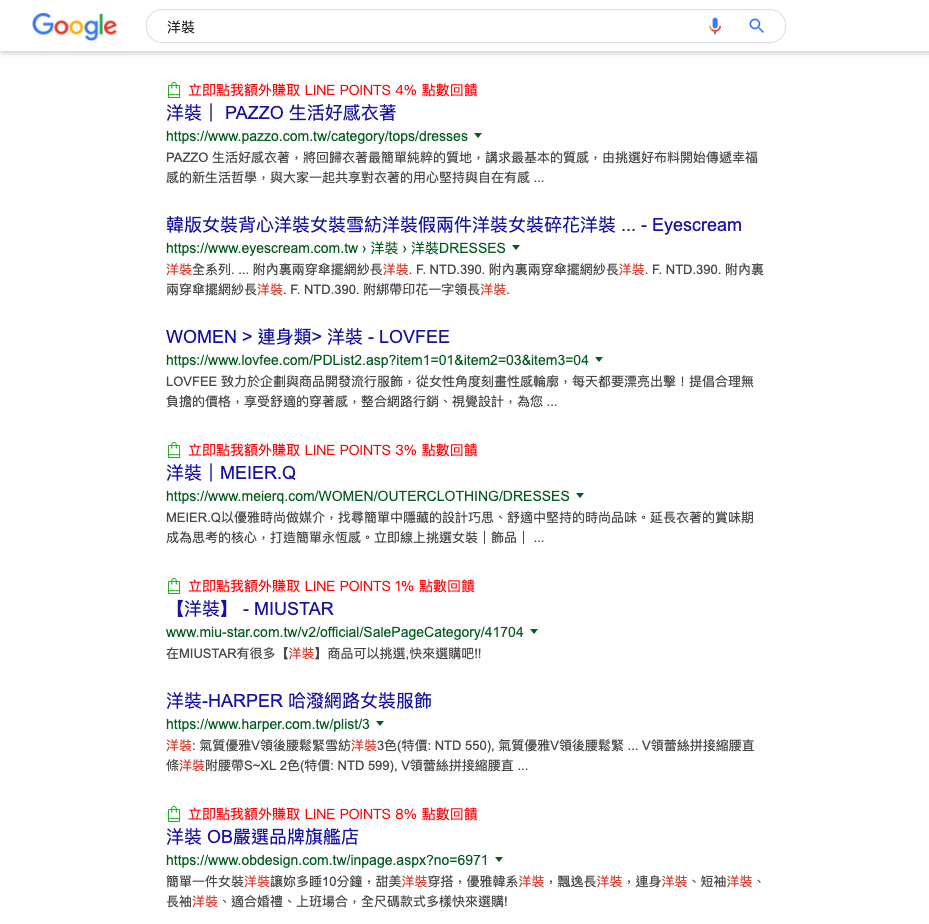This screenshot has width=929, height=924.
Task: Open the 洋裝｜MEIER.Q result title
Action: (230, 473)
